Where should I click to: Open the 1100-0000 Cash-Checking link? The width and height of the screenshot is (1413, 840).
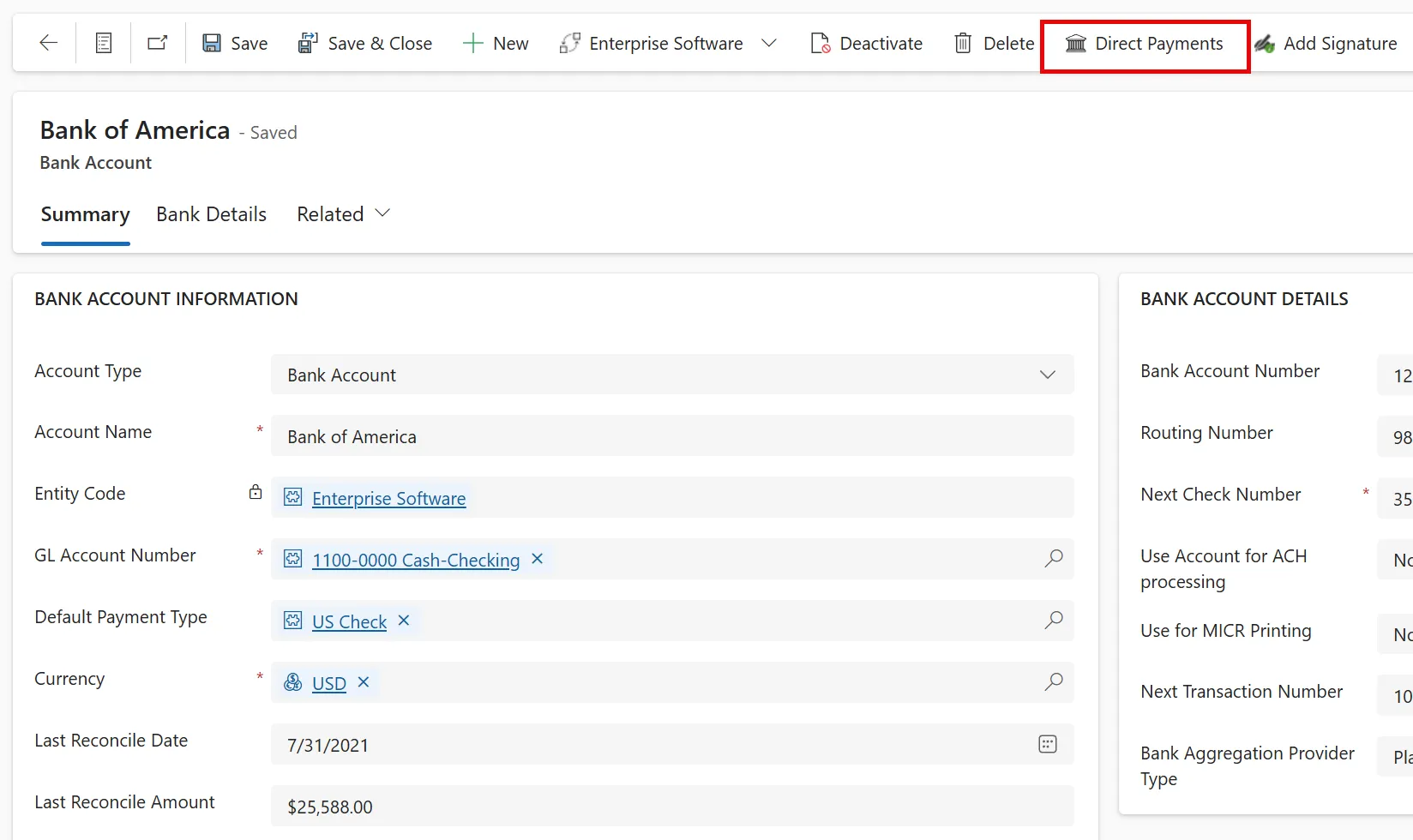point(416,560)
